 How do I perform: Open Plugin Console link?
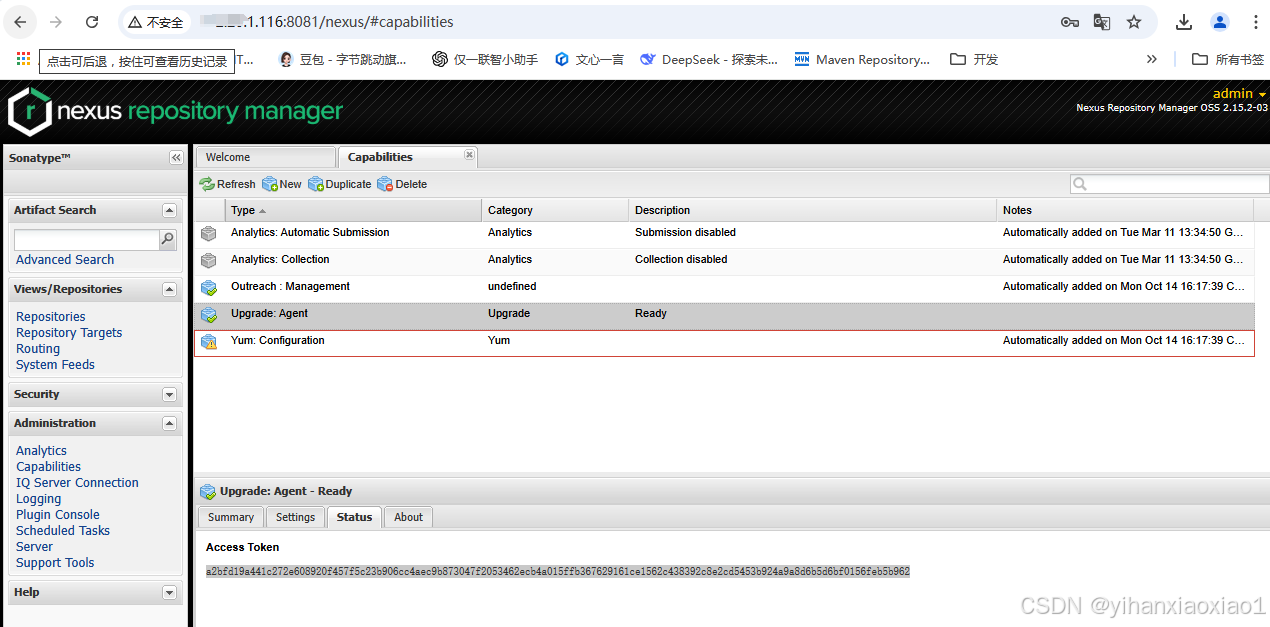(58, 515)
